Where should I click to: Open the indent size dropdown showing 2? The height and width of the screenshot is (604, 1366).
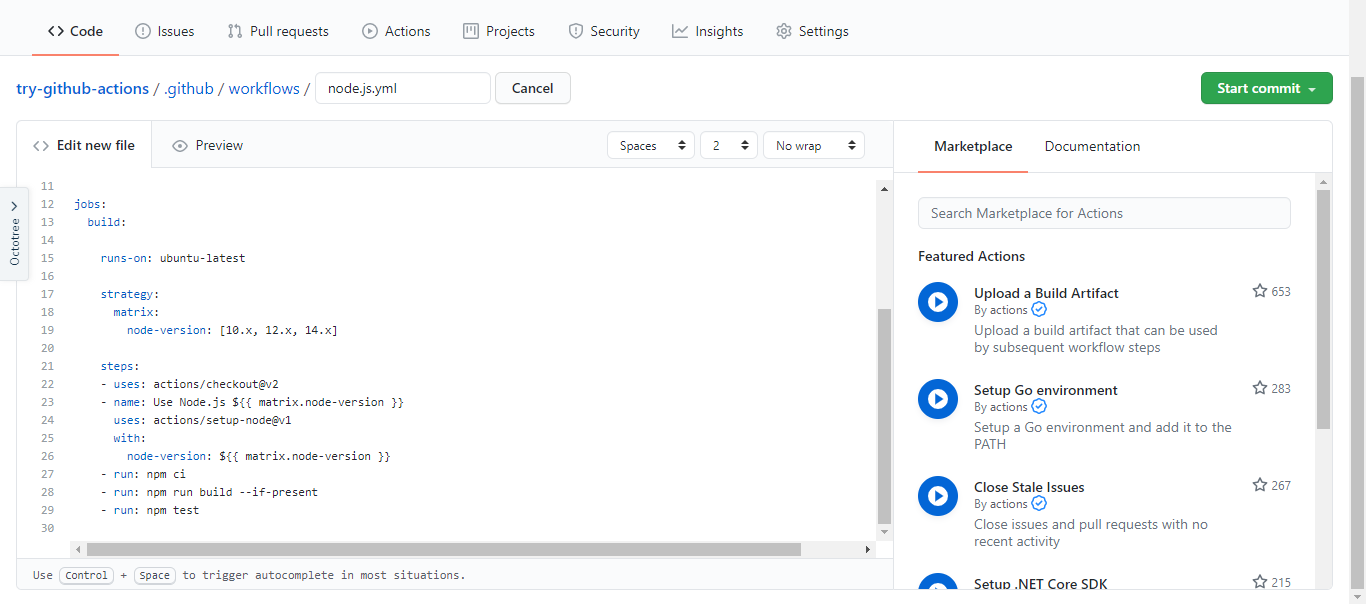tap(728, 146)
